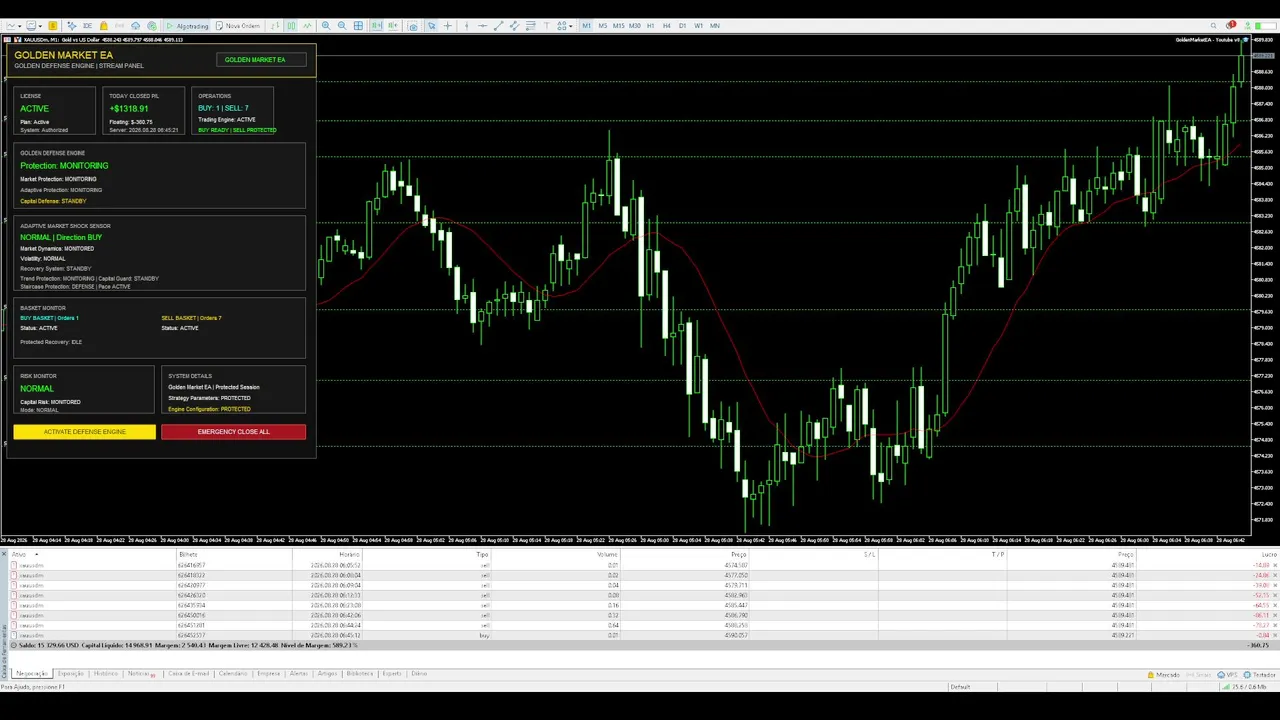Image resolution: width=1280 pixels, height=720 pixels.
Task: Close the toolbox panel with X
Action: [4, 554]
